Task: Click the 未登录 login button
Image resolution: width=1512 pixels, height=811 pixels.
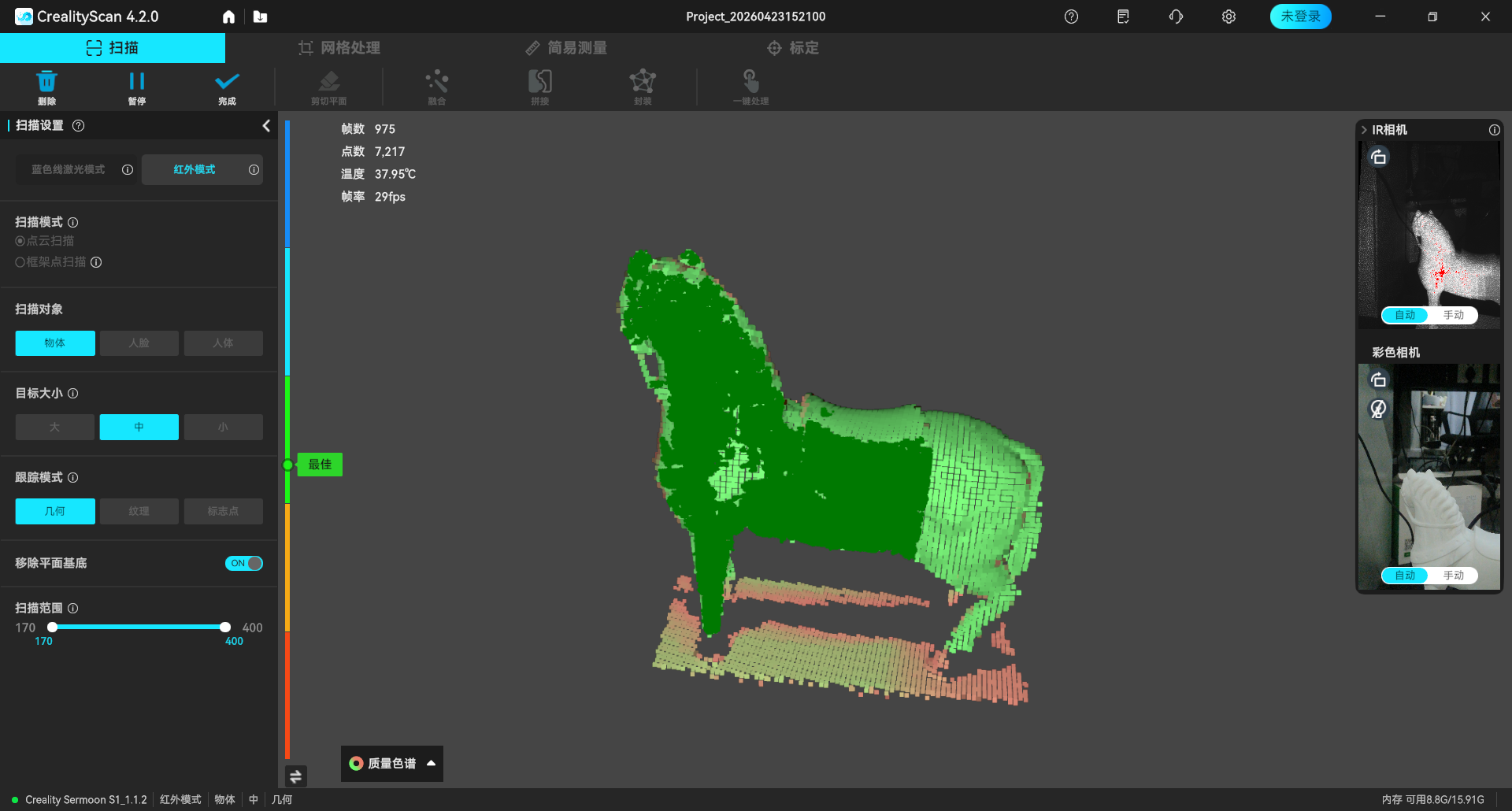Action: 1300,17
